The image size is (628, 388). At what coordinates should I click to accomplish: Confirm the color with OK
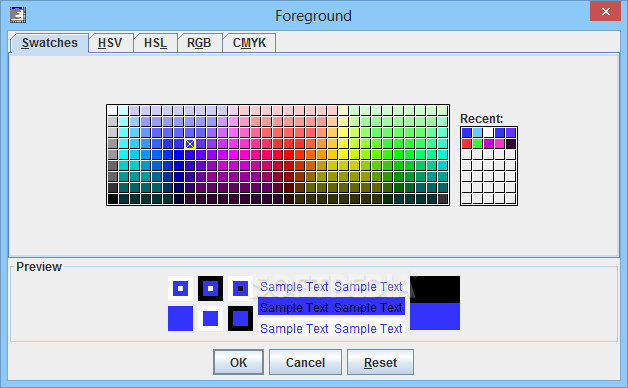[x=238, y=362]
